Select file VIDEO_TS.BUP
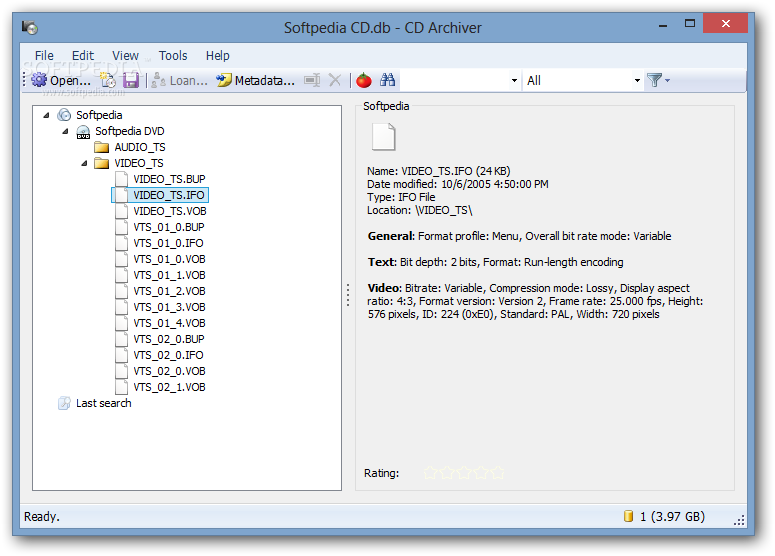This screenshot has height=556, width=775. click(169, 179)
